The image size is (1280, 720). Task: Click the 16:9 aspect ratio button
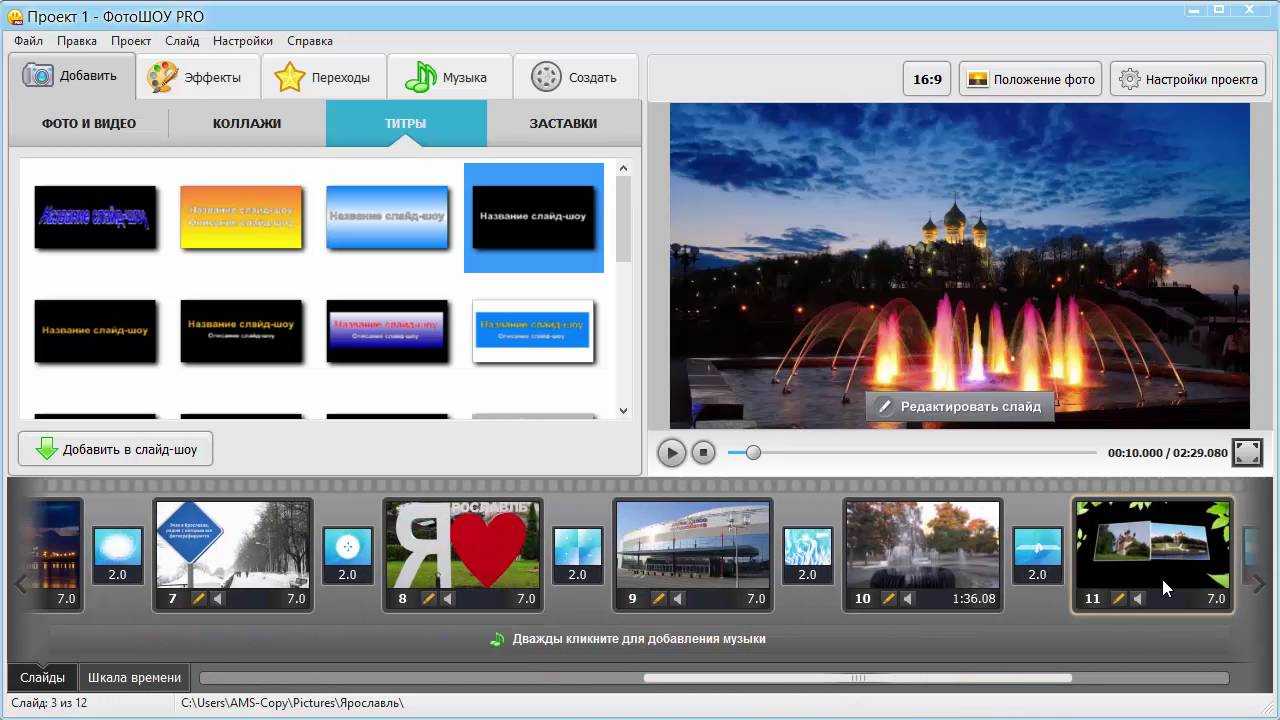click(x=927, y=79)
